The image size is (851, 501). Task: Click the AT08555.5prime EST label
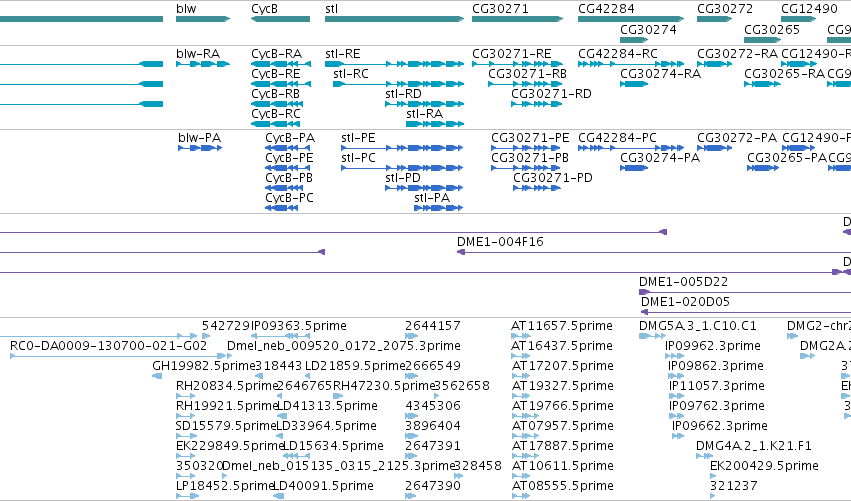point(563,486)
